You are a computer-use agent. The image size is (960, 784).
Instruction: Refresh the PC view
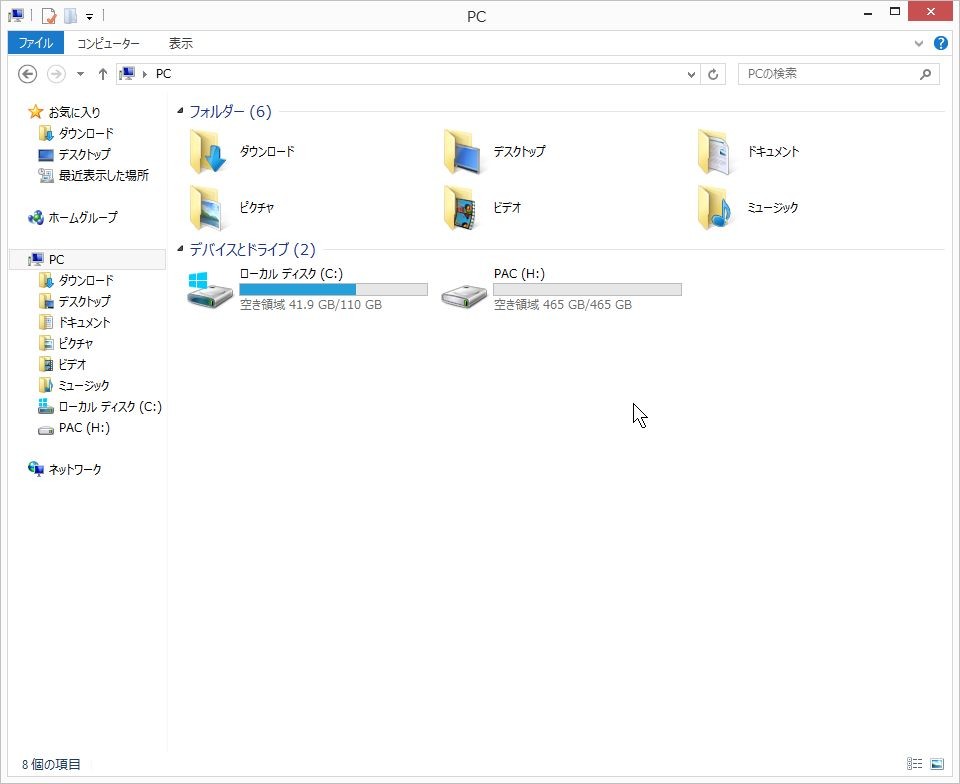click(x=713, y=74)
